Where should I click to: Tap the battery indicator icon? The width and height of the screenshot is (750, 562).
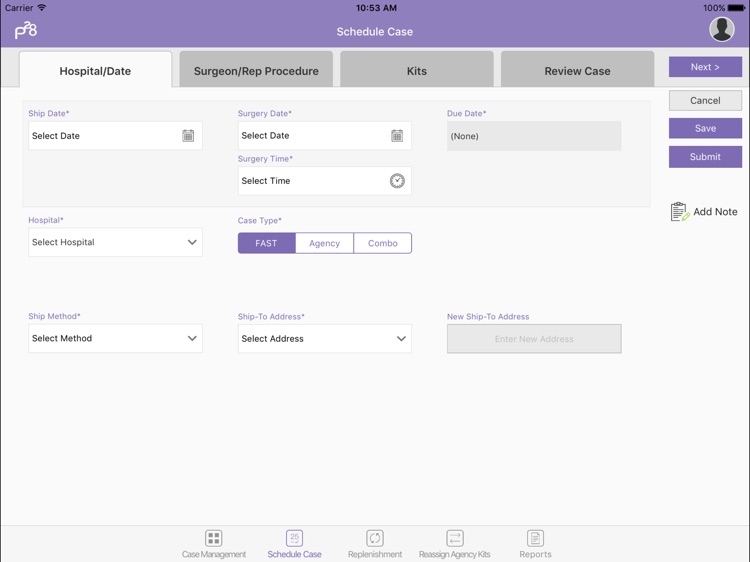736,8
